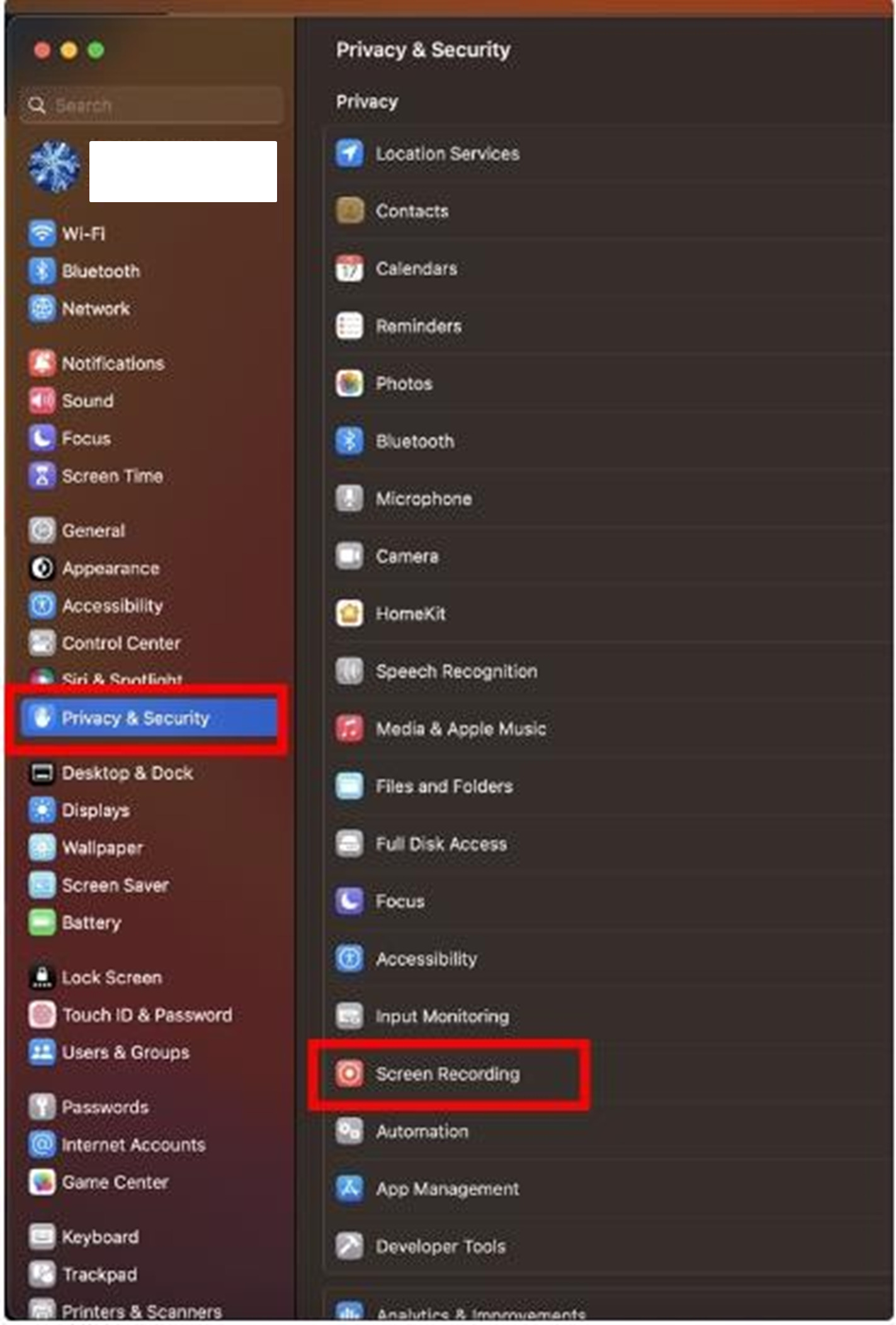Open the Camera privacy icon
896x1325 pixels.
pos(349,555)
